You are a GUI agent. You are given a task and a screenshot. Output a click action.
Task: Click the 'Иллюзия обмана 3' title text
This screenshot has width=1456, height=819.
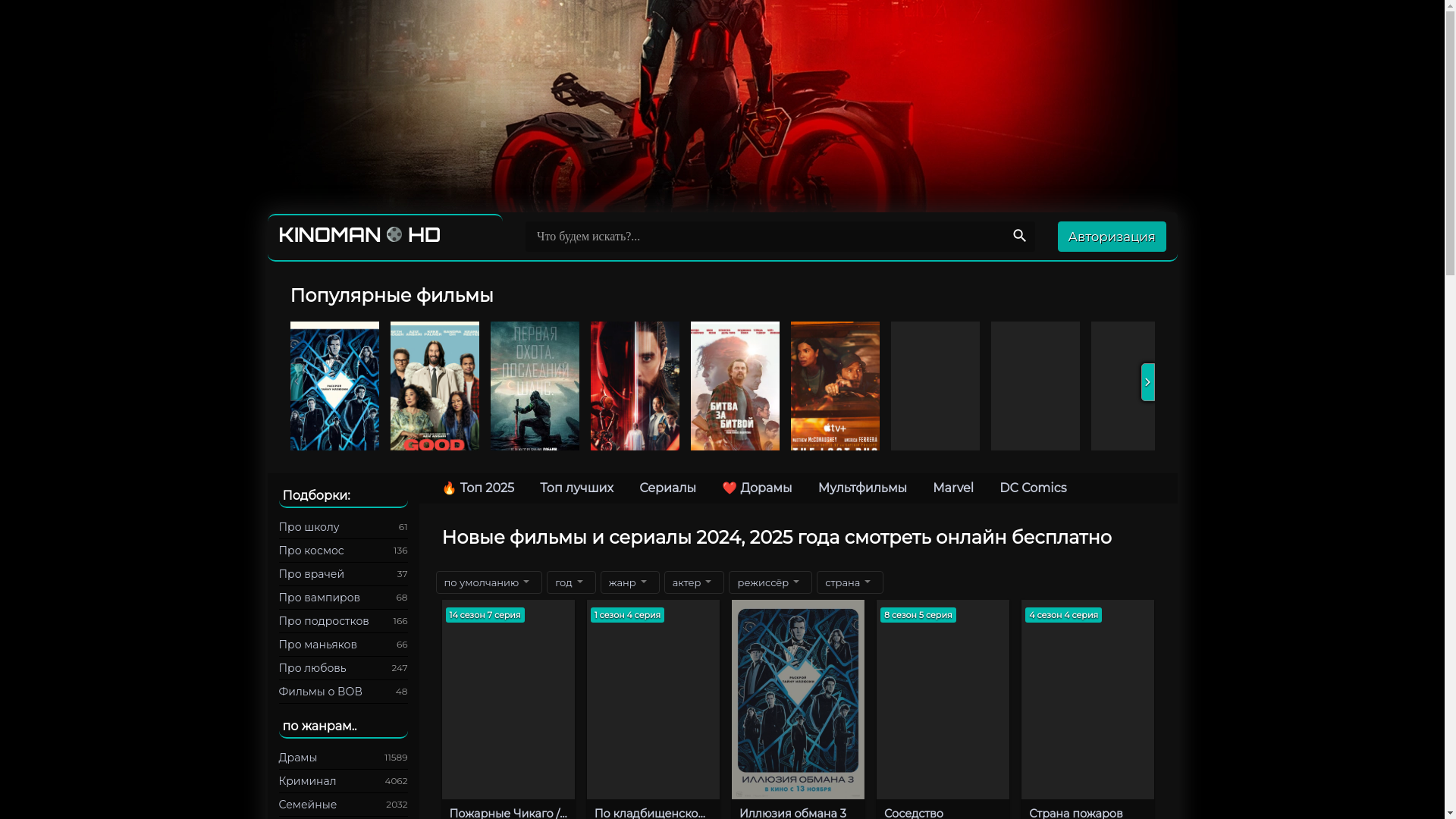792,813
